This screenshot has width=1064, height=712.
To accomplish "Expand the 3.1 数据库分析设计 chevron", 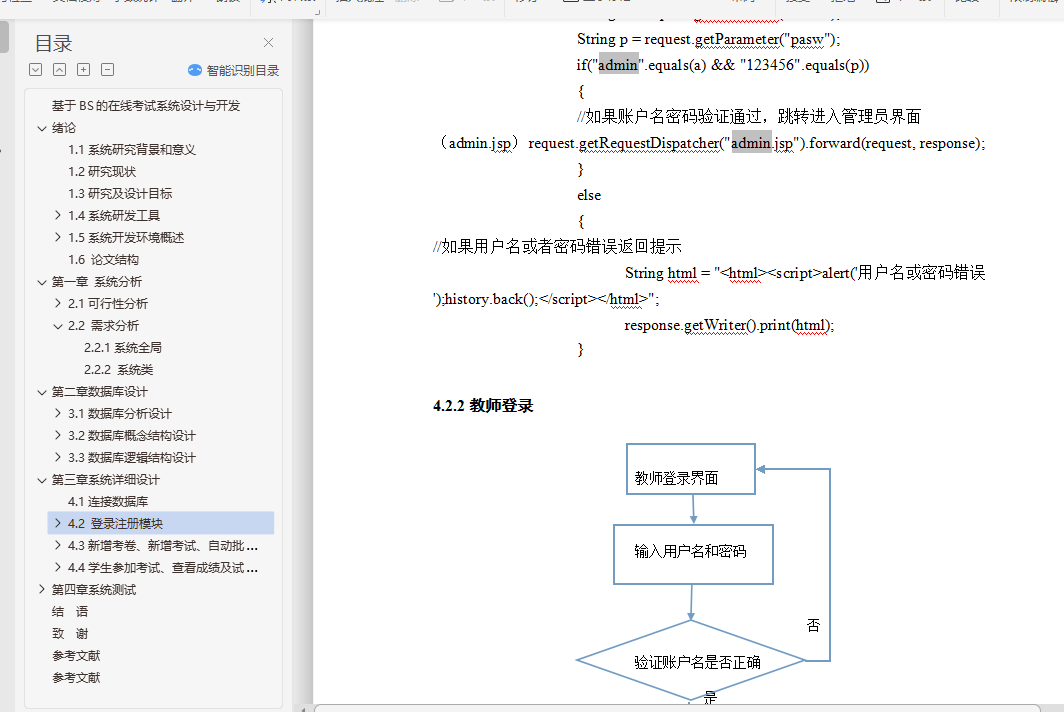I will [x=58, y=413].
